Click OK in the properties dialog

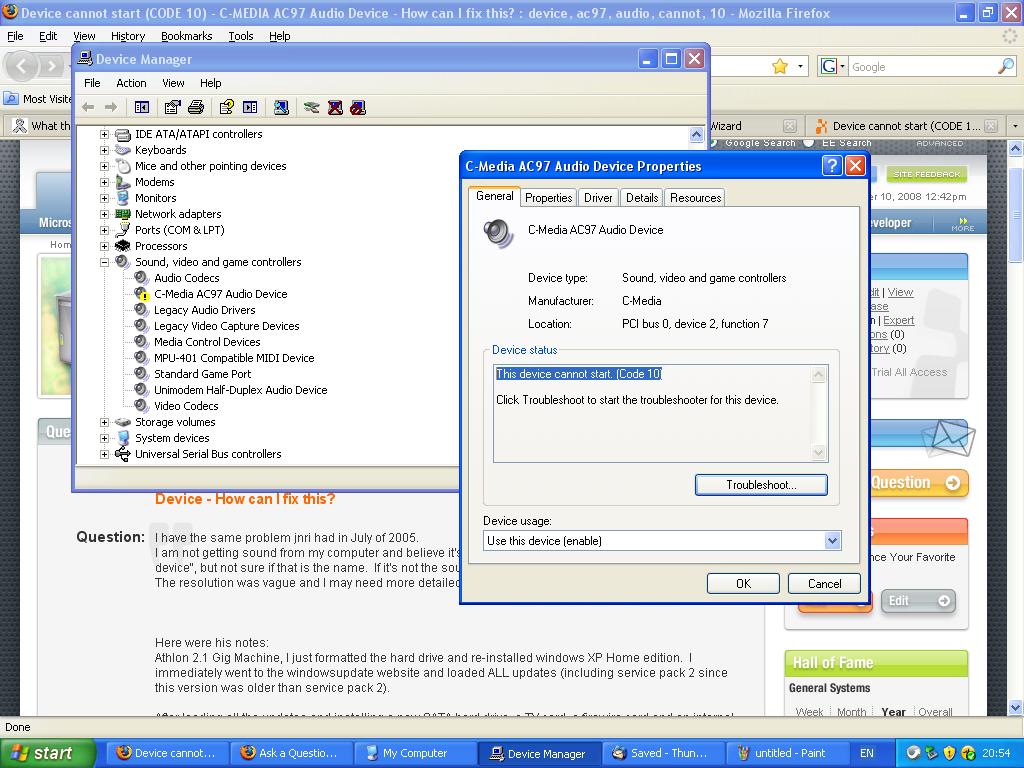tap(743, 584)
